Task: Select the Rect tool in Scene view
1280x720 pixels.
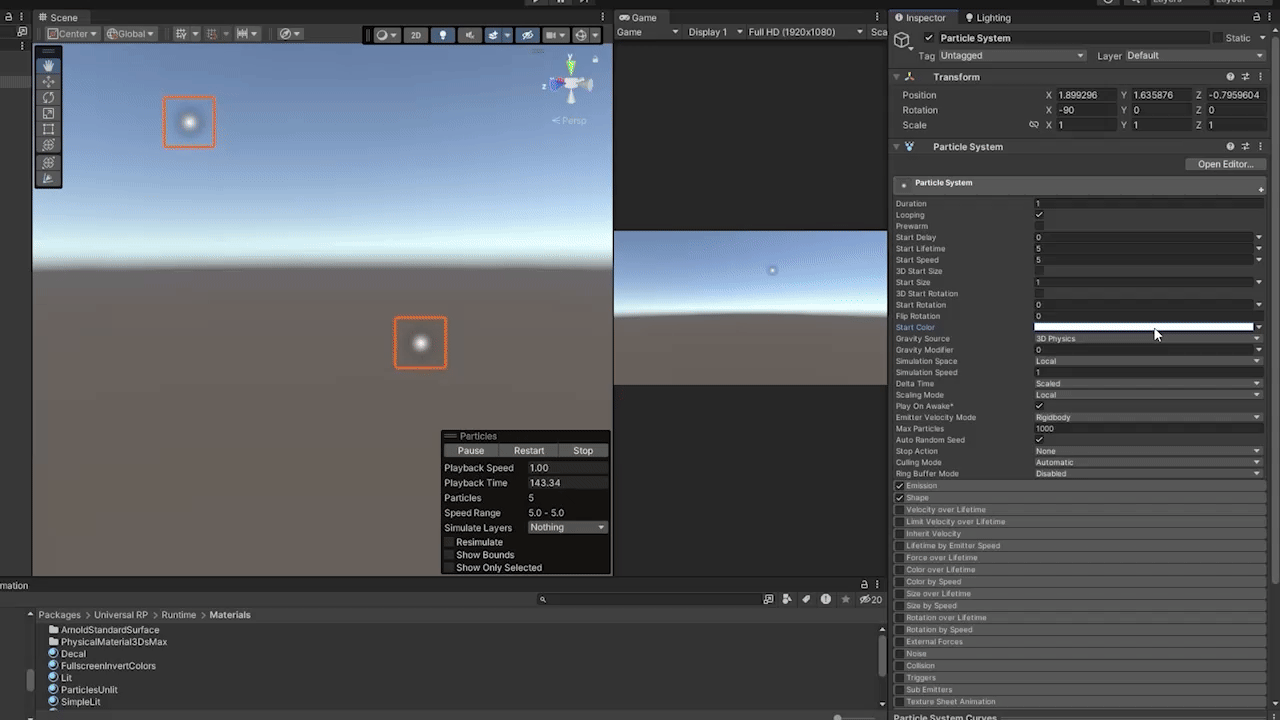Action: coord(48,129)
